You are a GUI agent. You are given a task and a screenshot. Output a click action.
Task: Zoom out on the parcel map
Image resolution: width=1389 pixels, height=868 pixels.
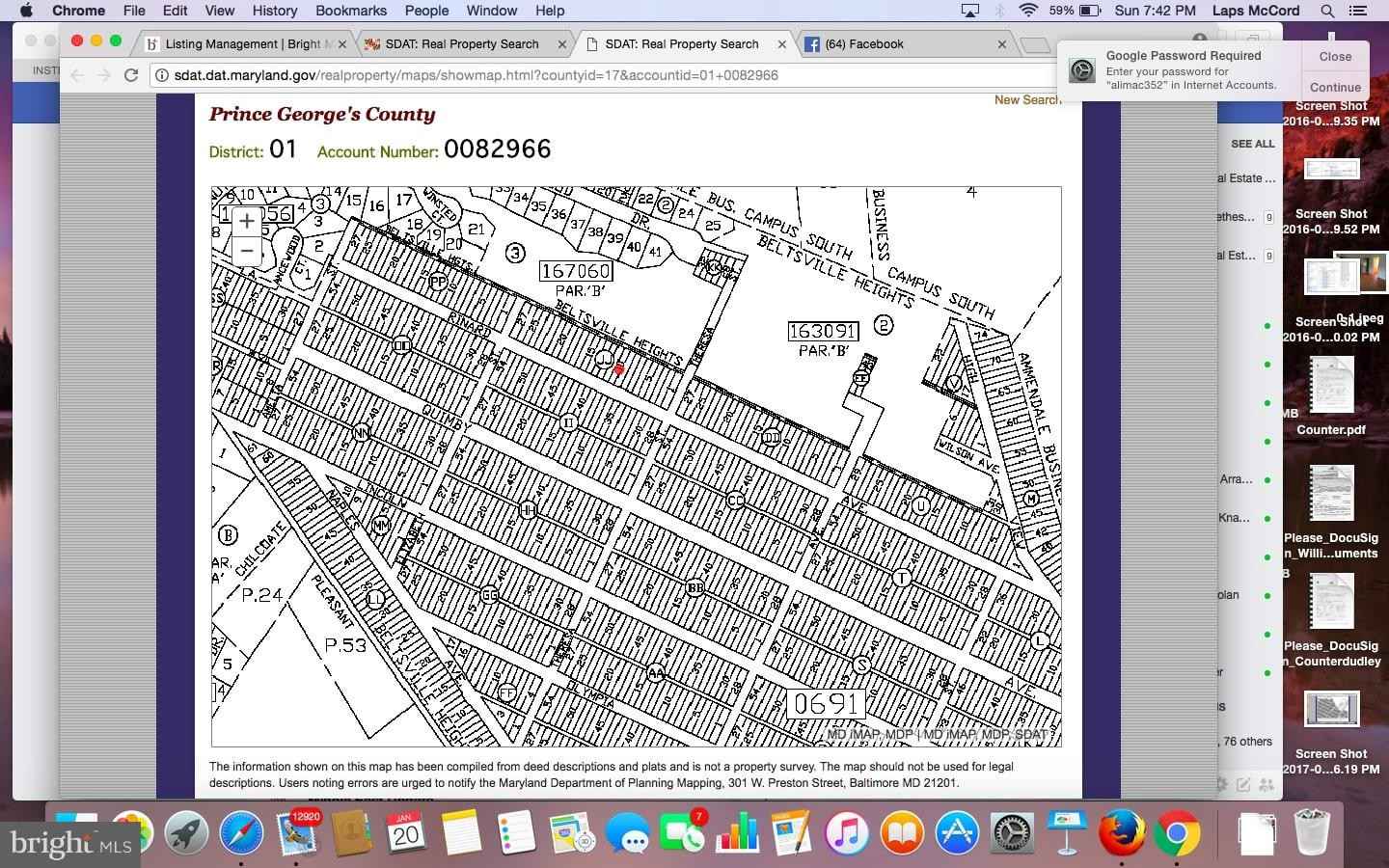[247, 251]
